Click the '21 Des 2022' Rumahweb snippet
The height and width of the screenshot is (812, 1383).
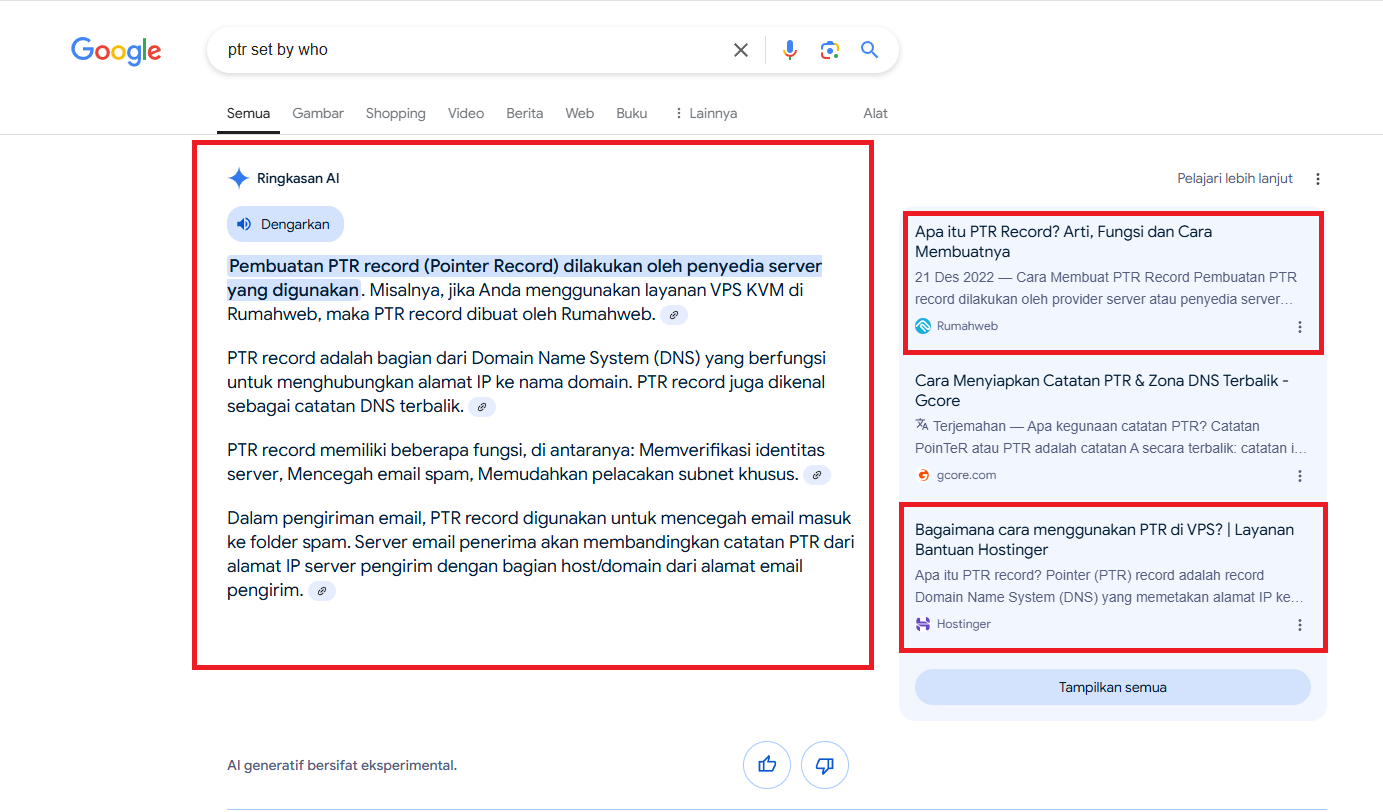pyautogui.click(x=1106, y=288)
